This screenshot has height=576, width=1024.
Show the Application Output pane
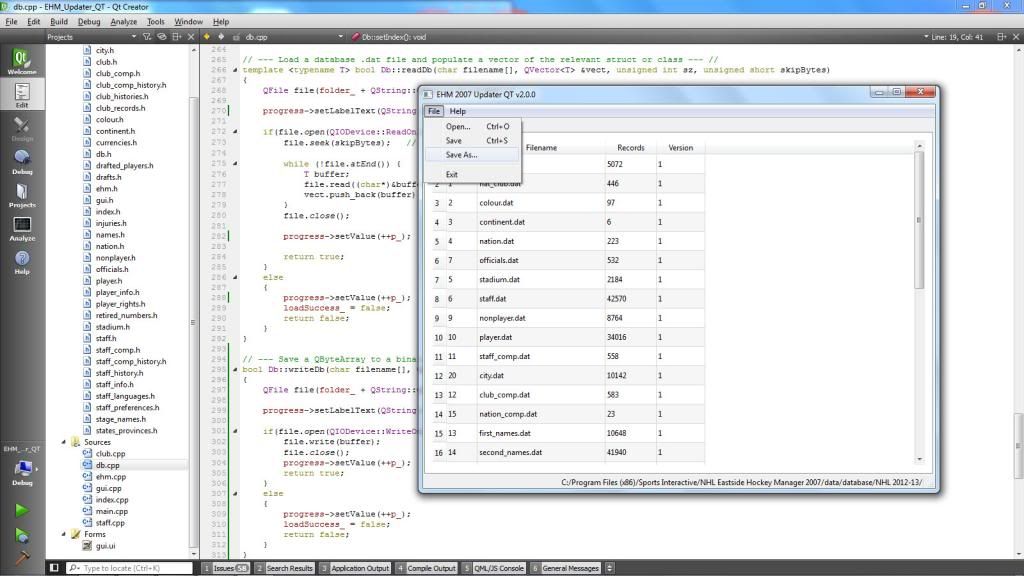[355, 568]
